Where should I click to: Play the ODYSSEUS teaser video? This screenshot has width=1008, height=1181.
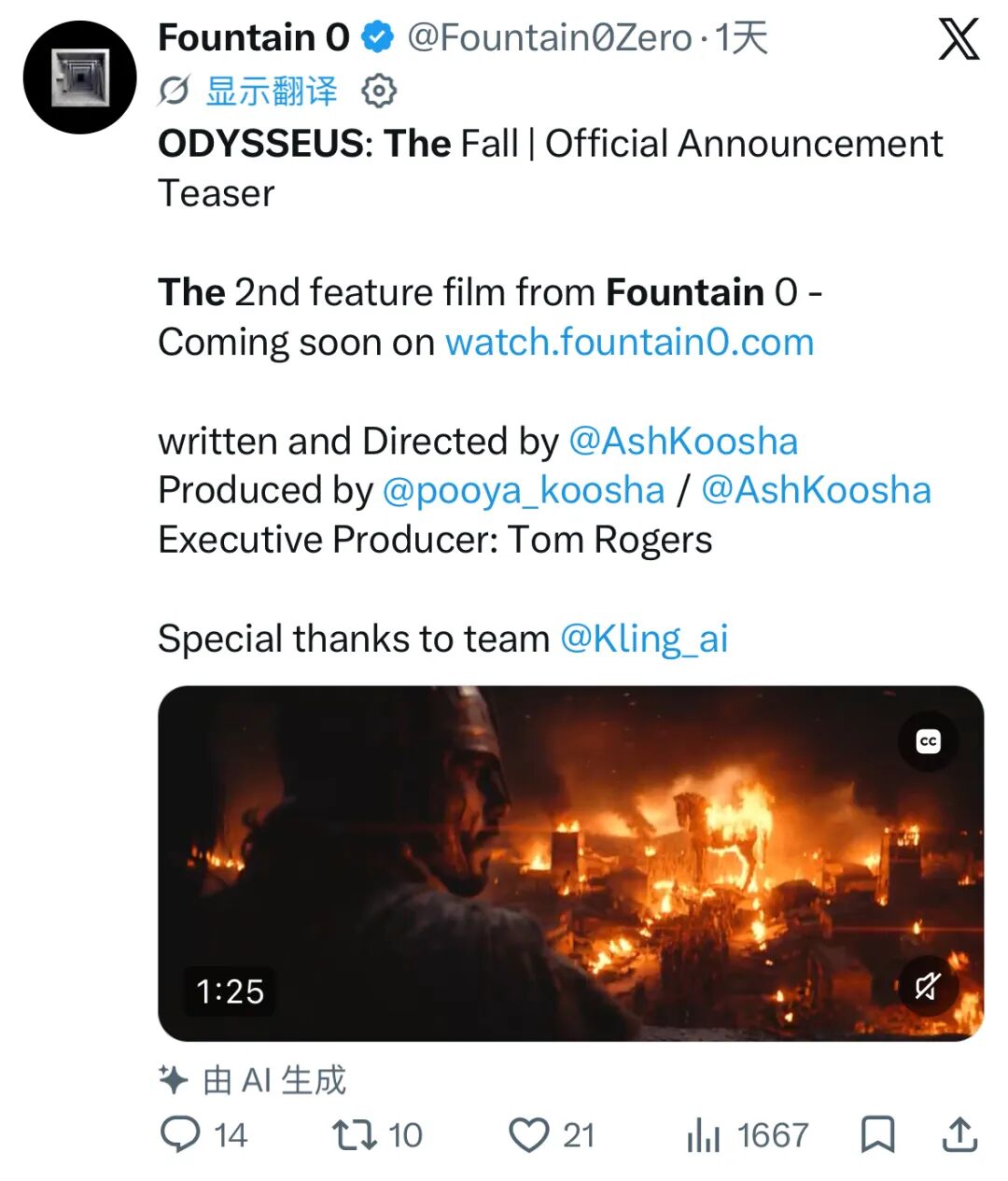(x=570, y=864)
